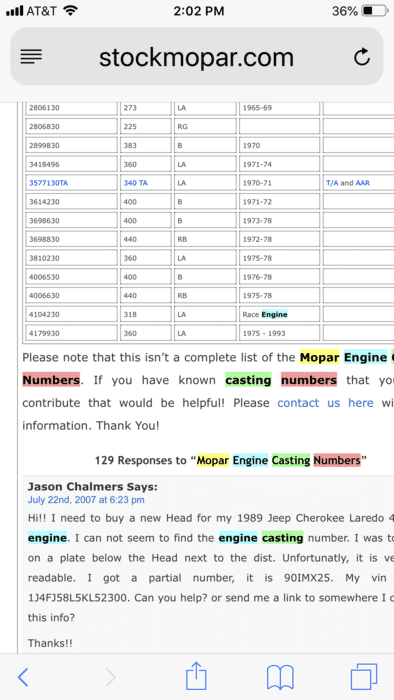Reload the stockmopar.com page
Image resolution: width=394 pixels, height=700 pixels.
click(x=362, y=56)
